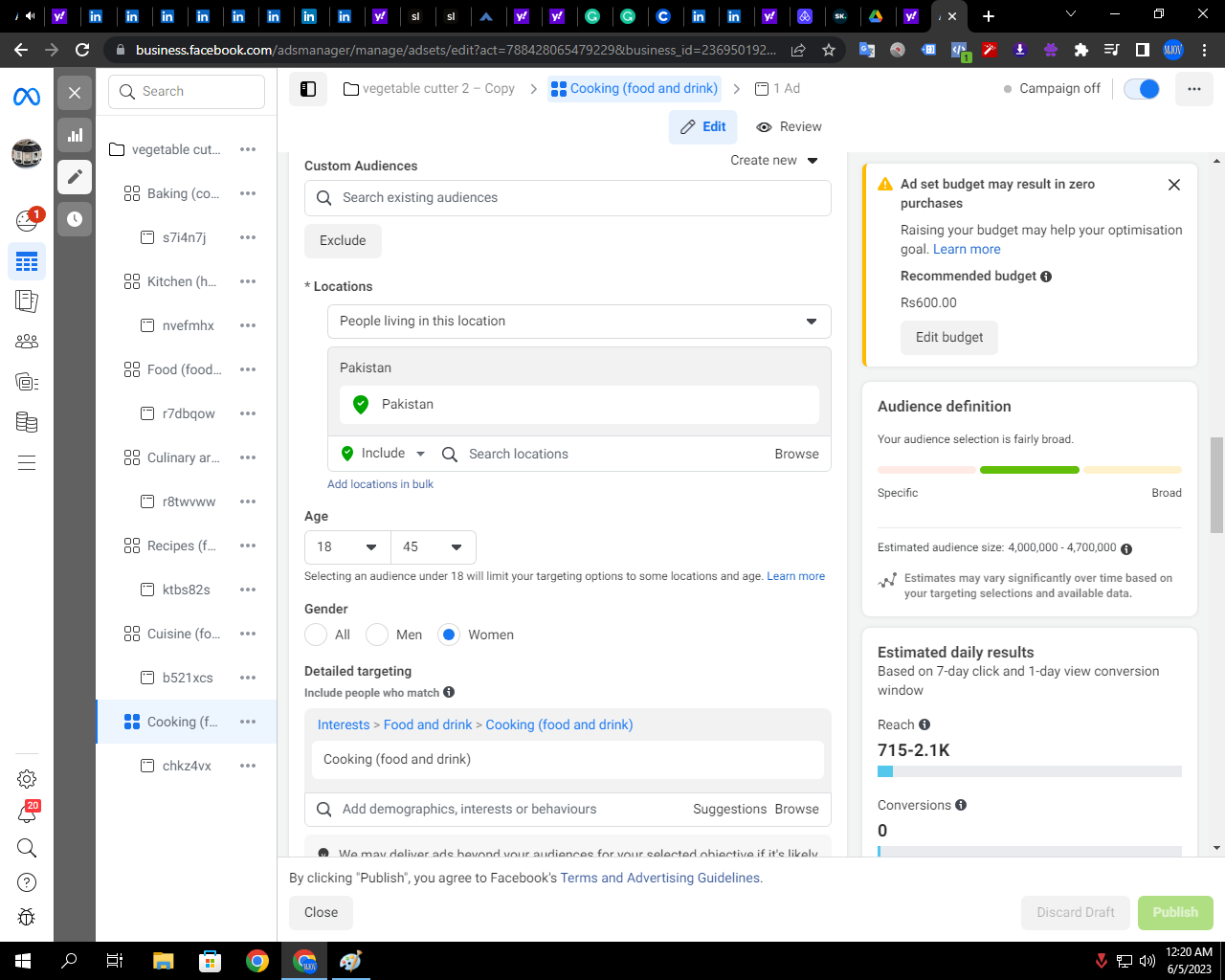
Task: Click the audience definition gauge bar
Action: click(1030, 470)
